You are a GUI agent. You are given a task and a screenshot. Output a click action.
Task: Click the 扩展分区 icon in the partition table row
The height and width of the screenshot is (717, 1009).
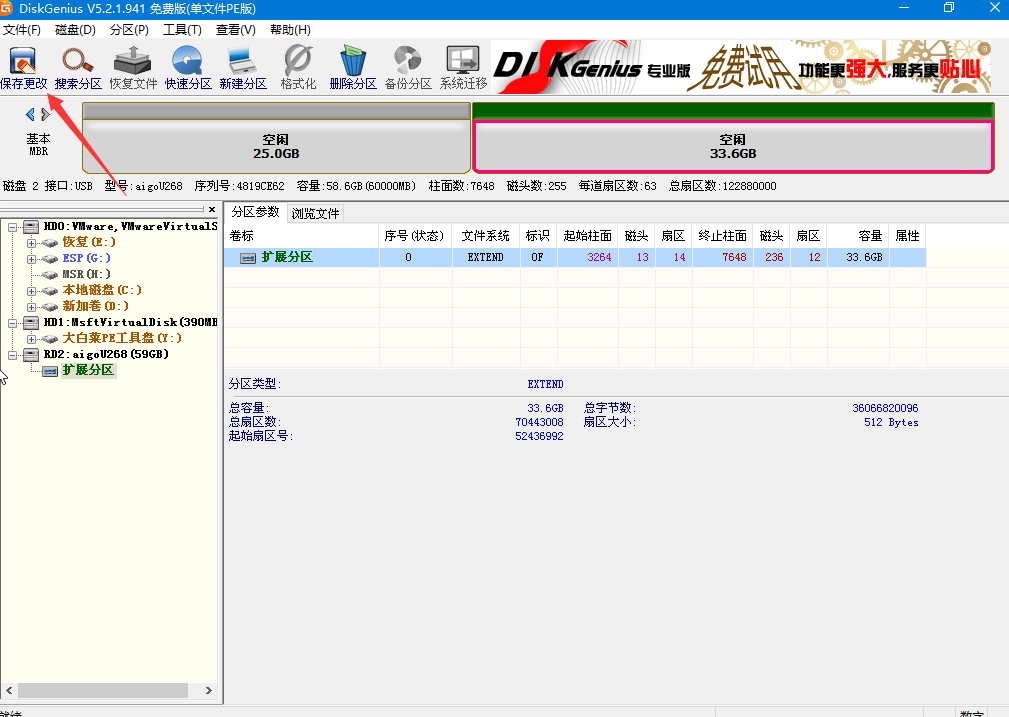pos(248,258)
